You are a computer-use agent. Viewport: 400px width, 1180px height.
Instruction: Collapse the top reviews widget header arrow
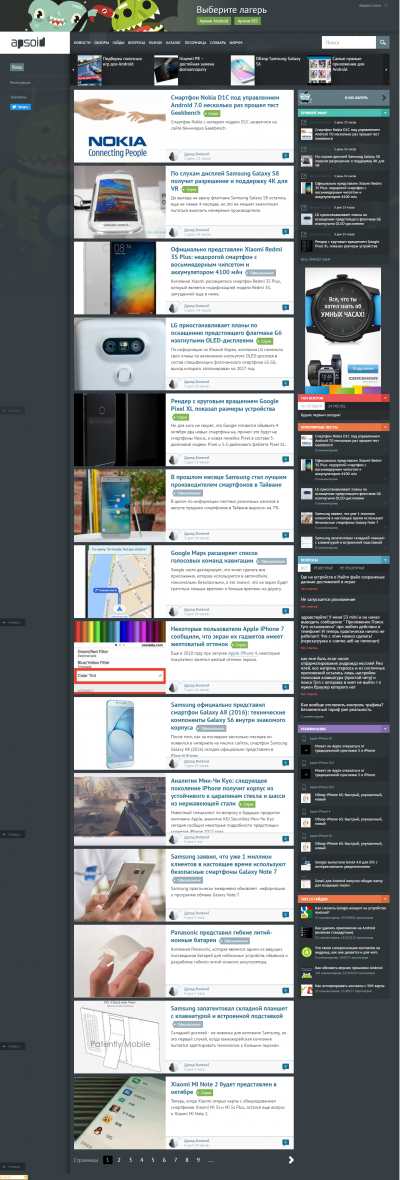(386, 398)
